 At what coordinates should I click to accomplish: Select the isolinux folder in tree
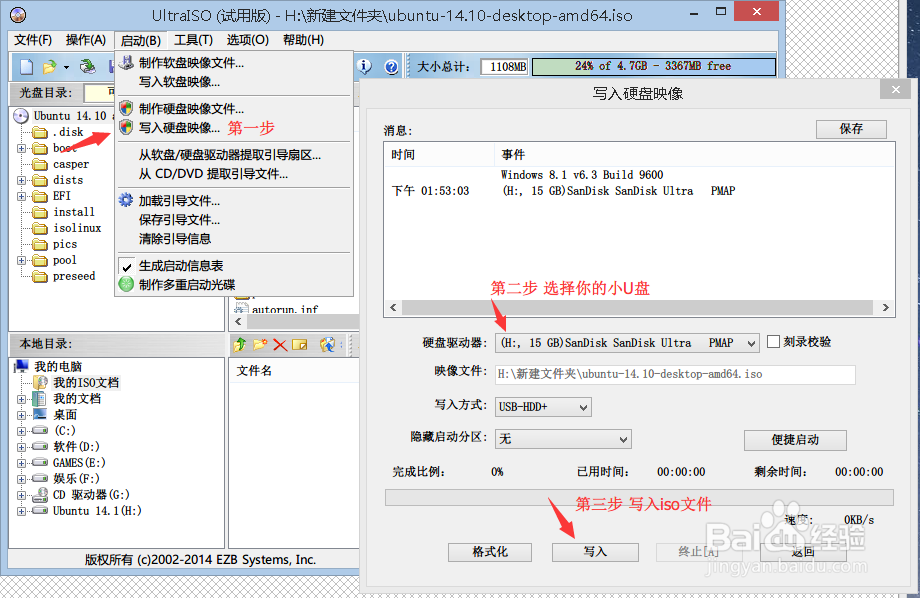click(77, 228)
